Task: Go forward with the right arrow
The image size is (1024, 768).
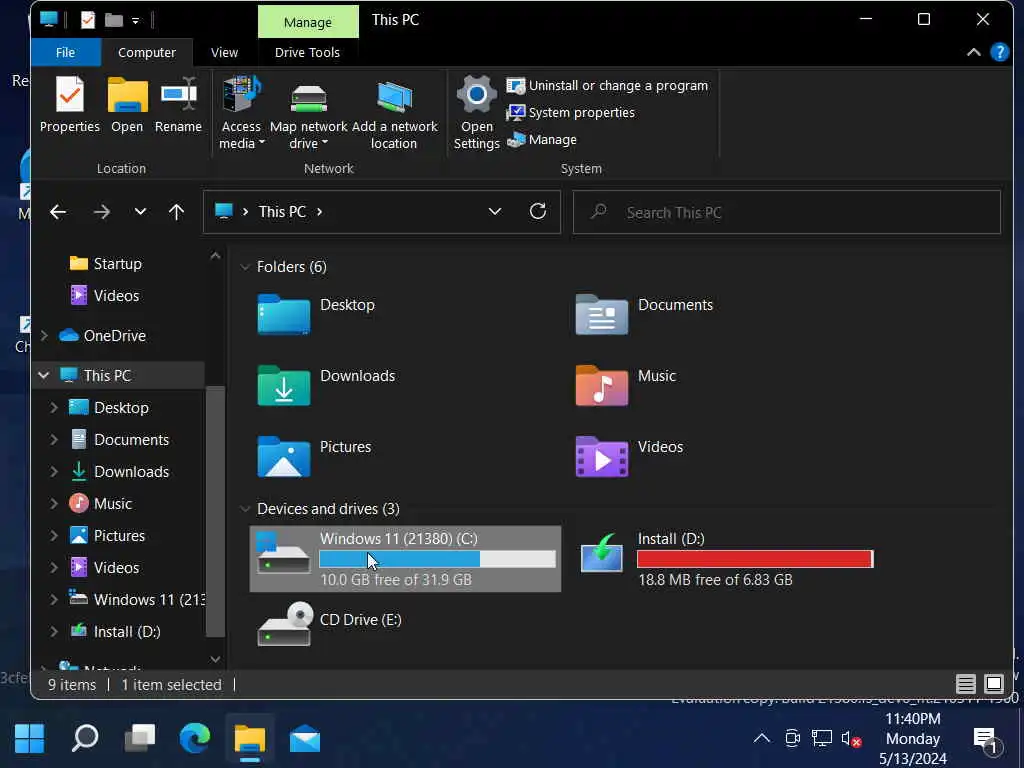Action: [x=101, y=212]
